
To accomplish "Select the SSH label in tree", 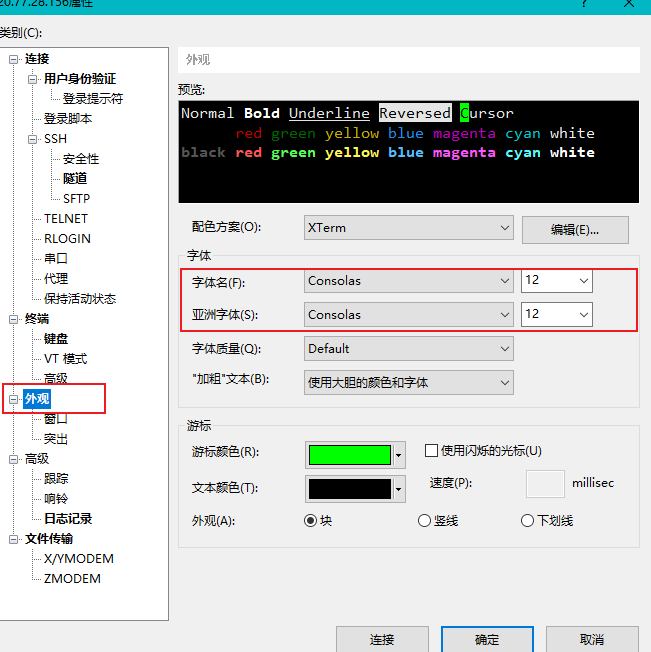I will [55, 139].
